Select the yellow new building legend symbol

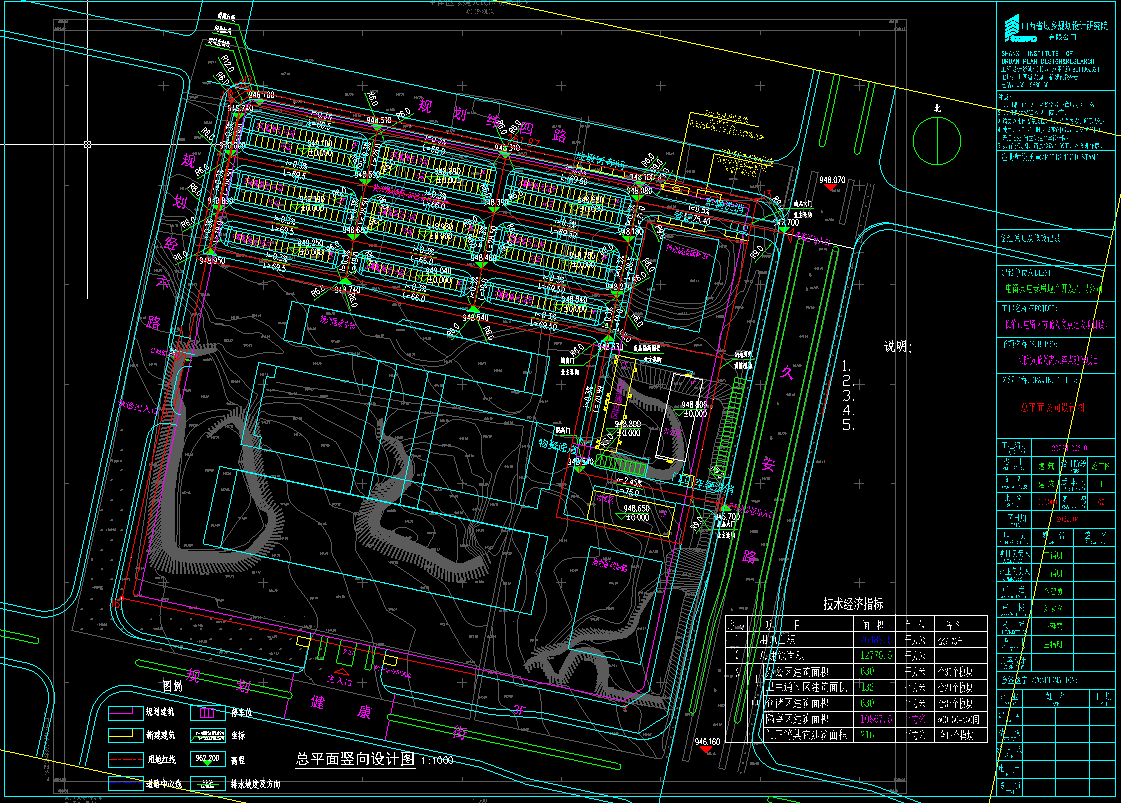127,736
